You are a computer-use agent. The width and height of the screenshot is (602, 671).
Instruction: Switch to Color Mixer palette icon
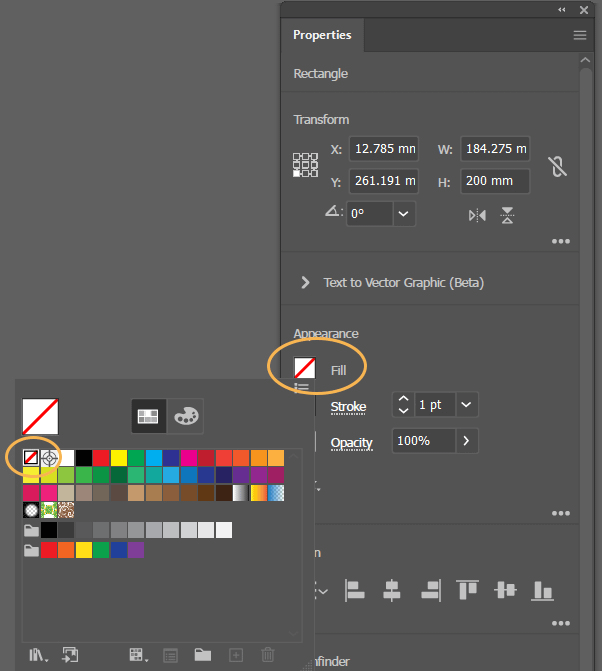coord(184,416)
